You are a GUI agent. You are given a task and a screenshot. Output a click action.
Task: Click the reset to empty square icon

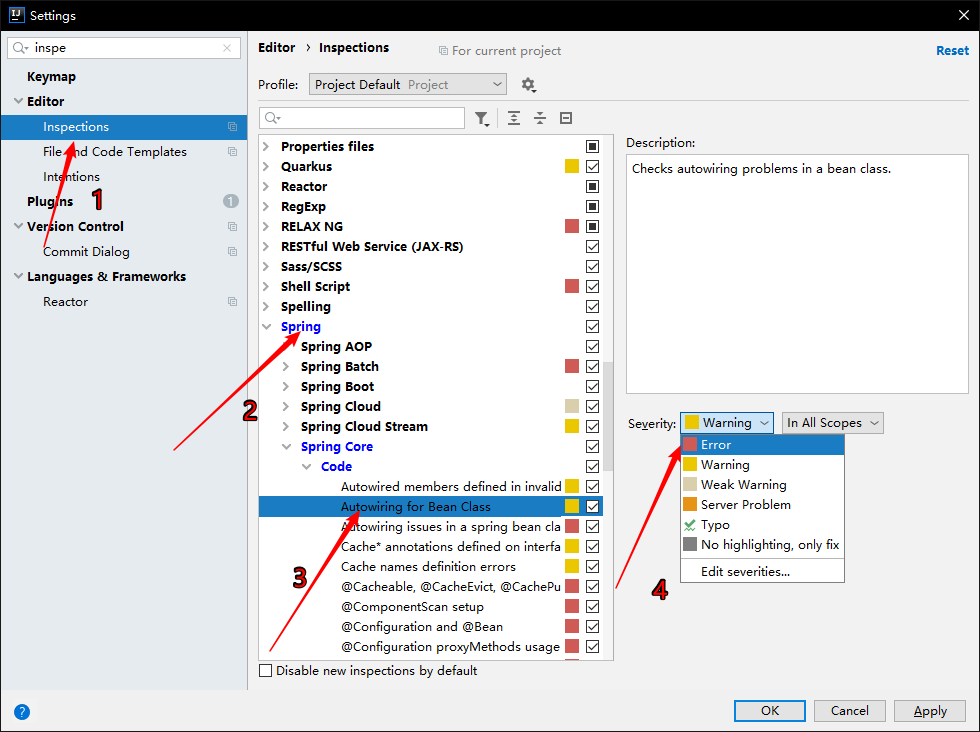(566, 118)
